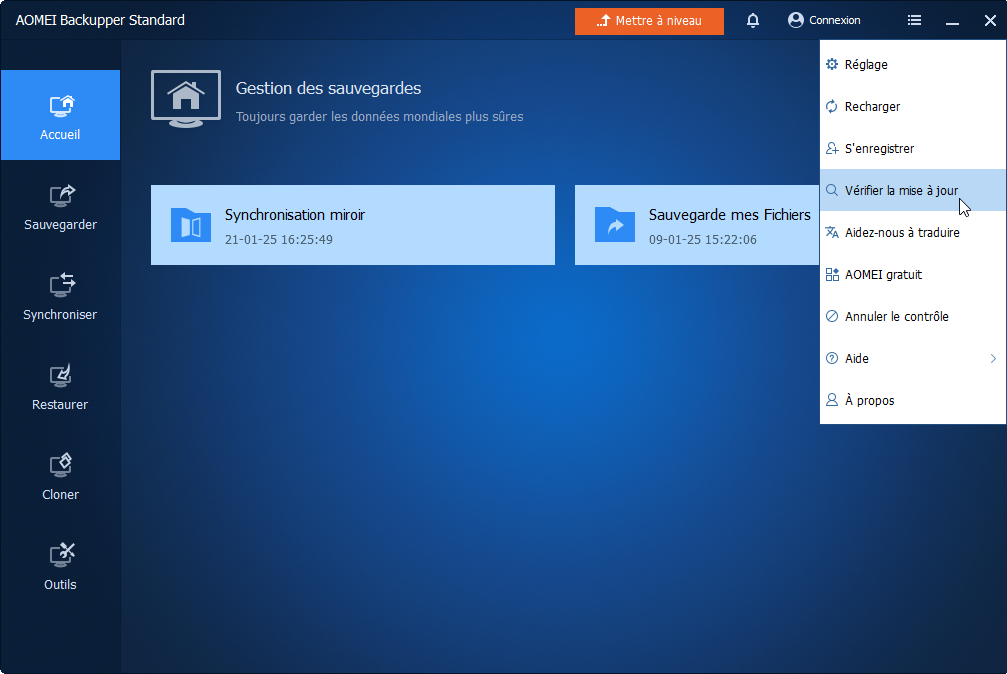
Task: Click the Gestion des sauvegardes home monitor icon
Action: 186,99
